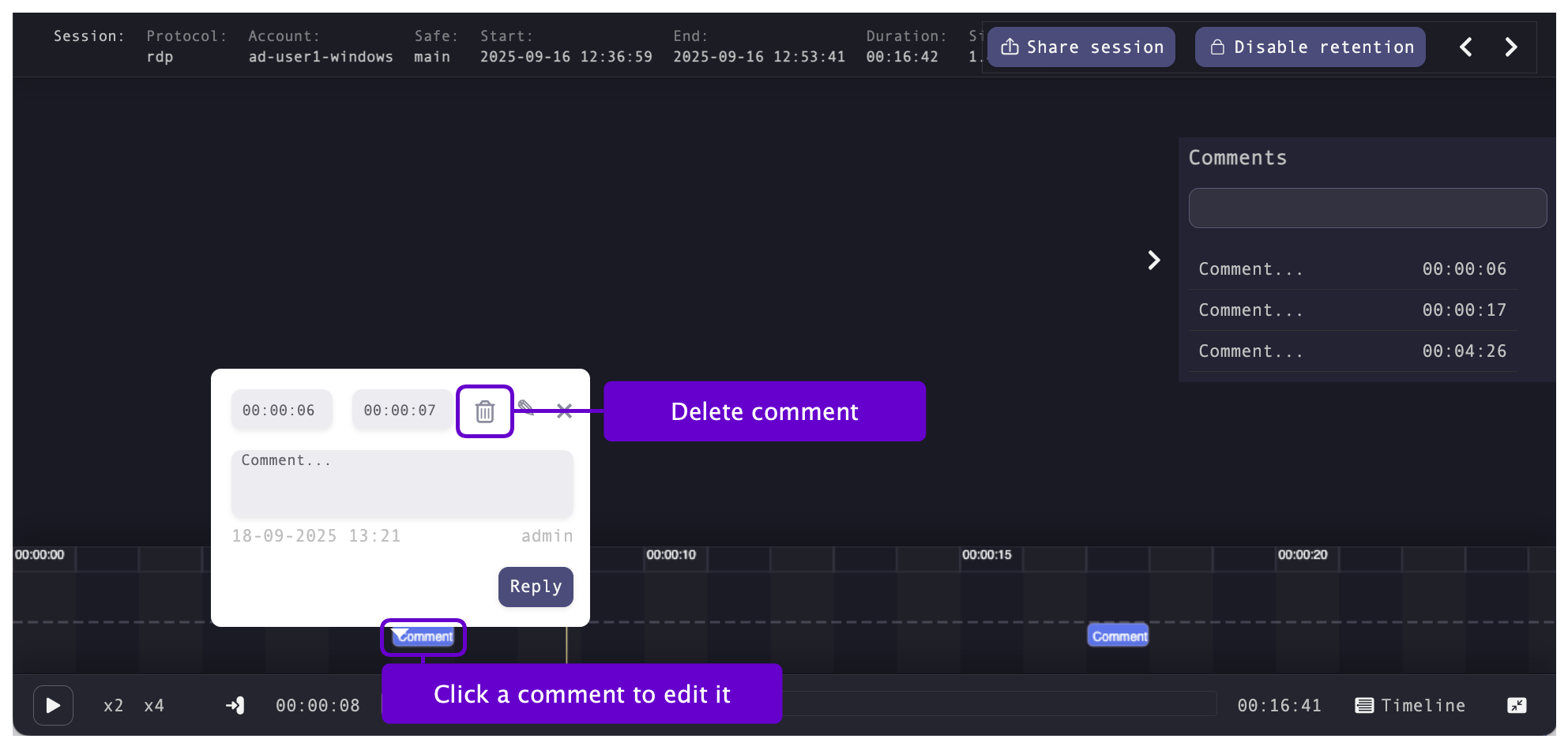Close the comment popup with X

click(564, 411)
